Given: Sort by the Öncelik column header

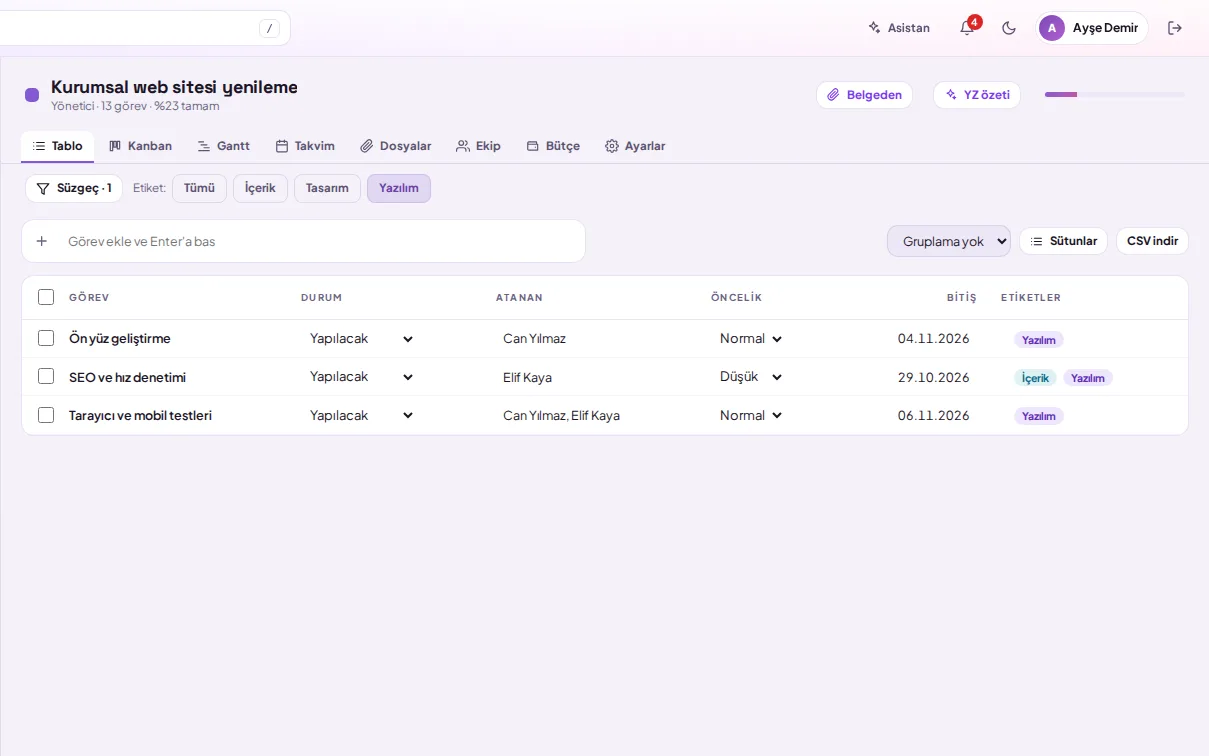Looking at the screenshot, I should tap(736, 298).
